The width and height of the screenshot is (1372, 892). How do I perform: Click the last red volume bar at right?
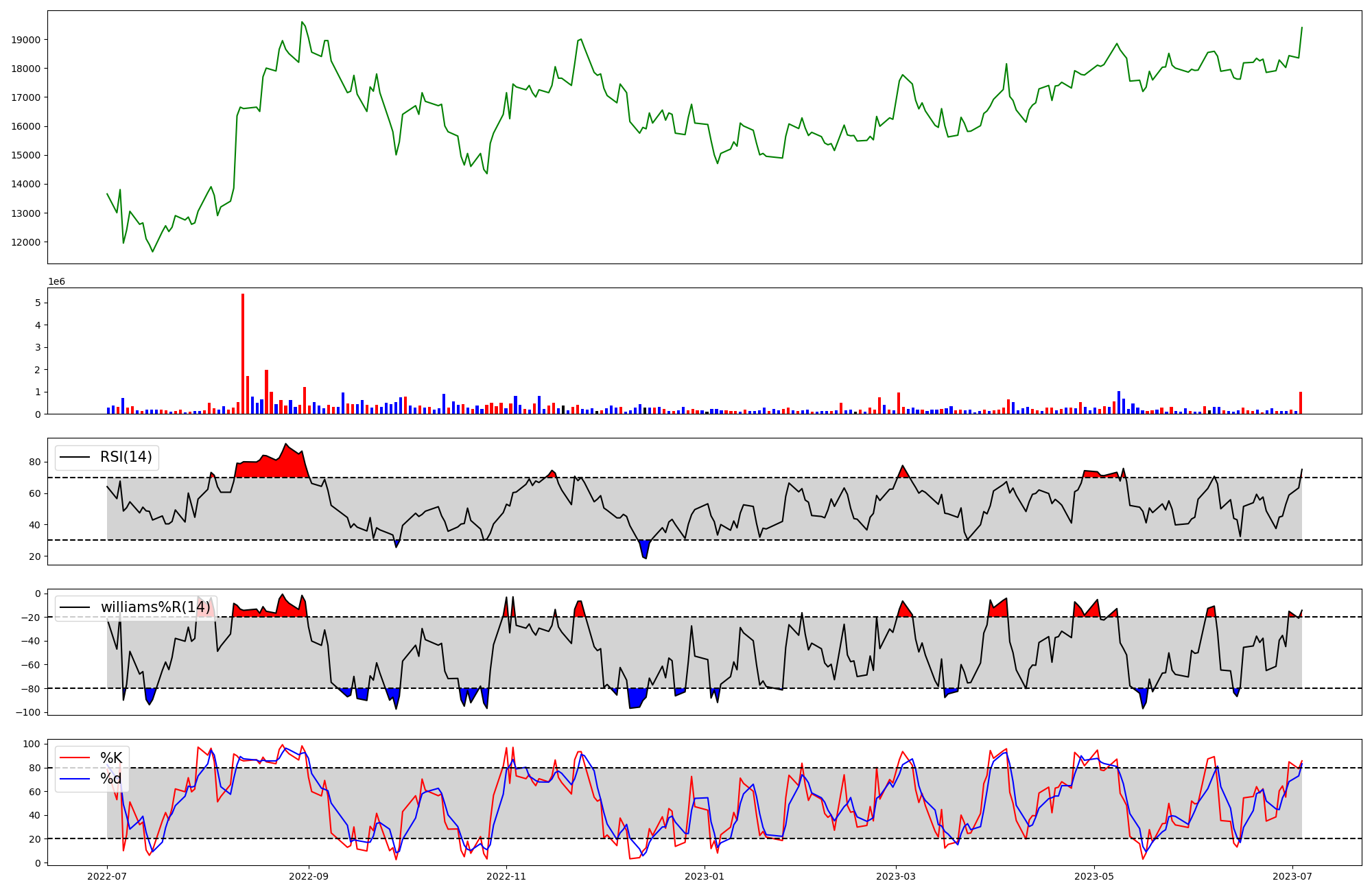(1300, 403)
